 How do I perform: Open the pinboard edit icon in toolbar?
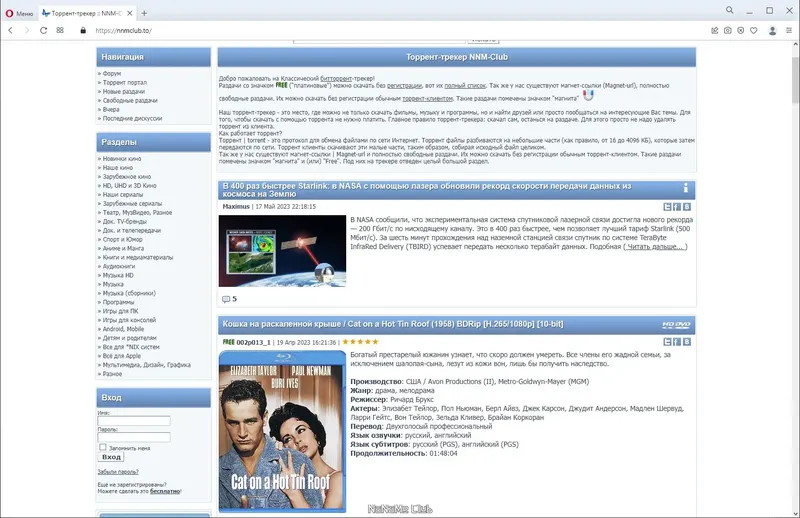[x=715, y=31]
